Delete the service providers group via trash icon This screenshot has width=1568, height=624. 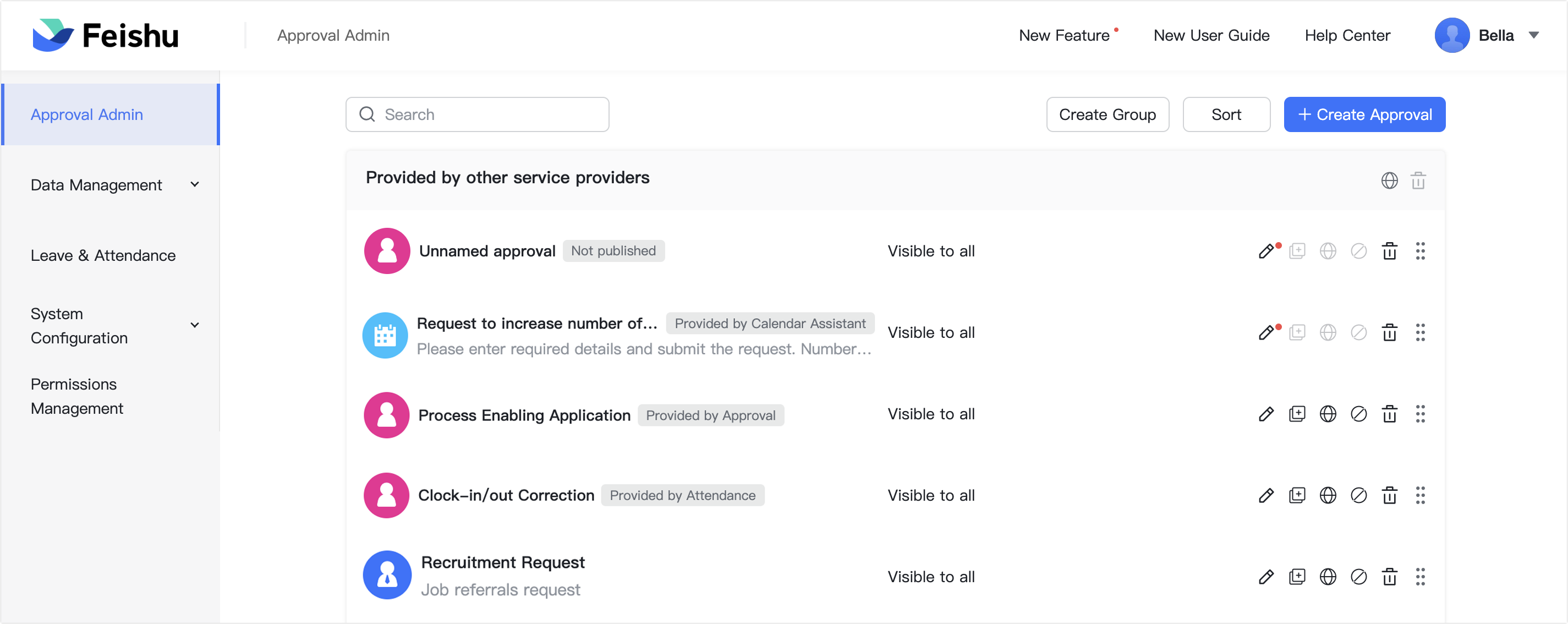1419,180
